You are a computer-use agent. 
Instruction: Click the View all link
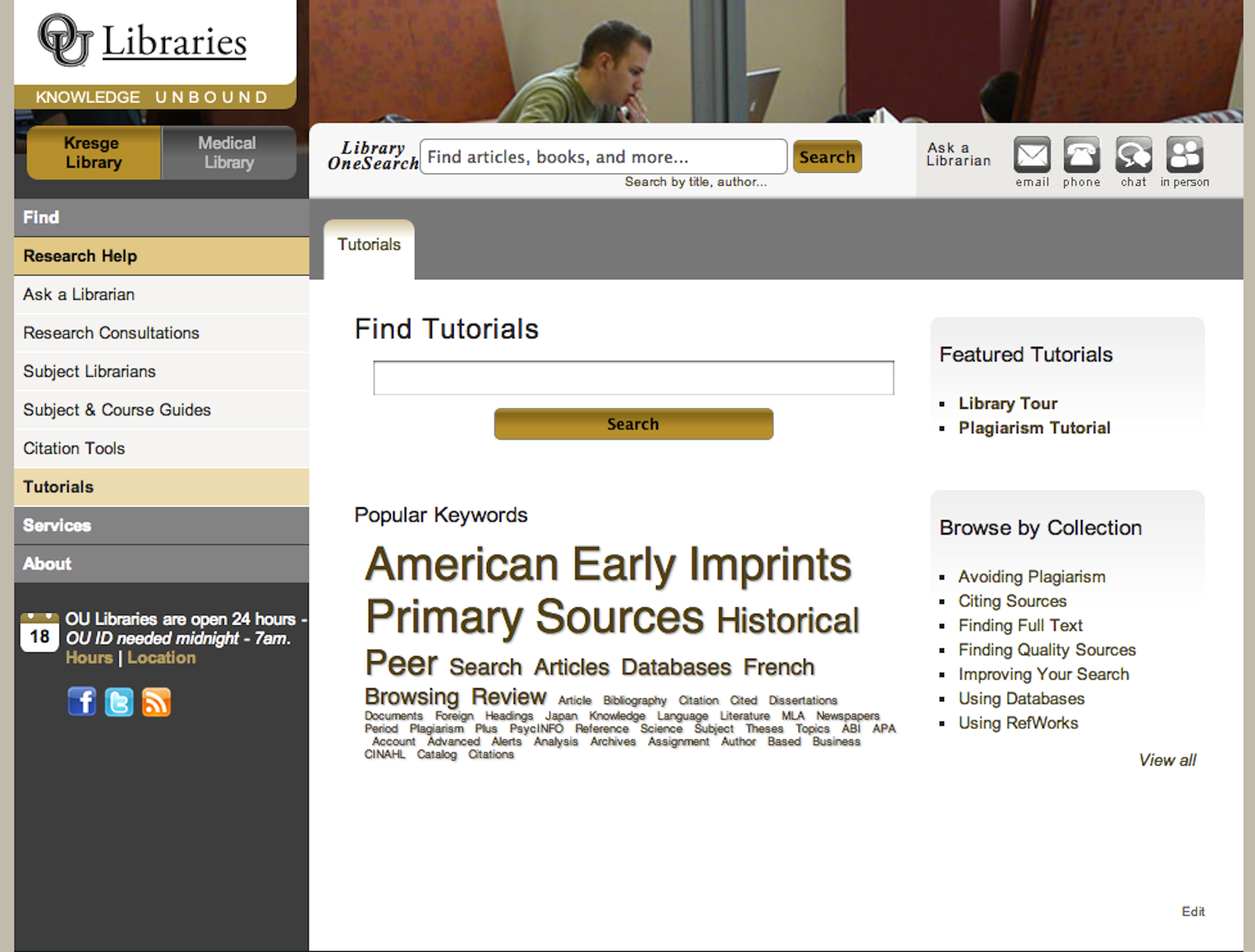[1167, 760]
